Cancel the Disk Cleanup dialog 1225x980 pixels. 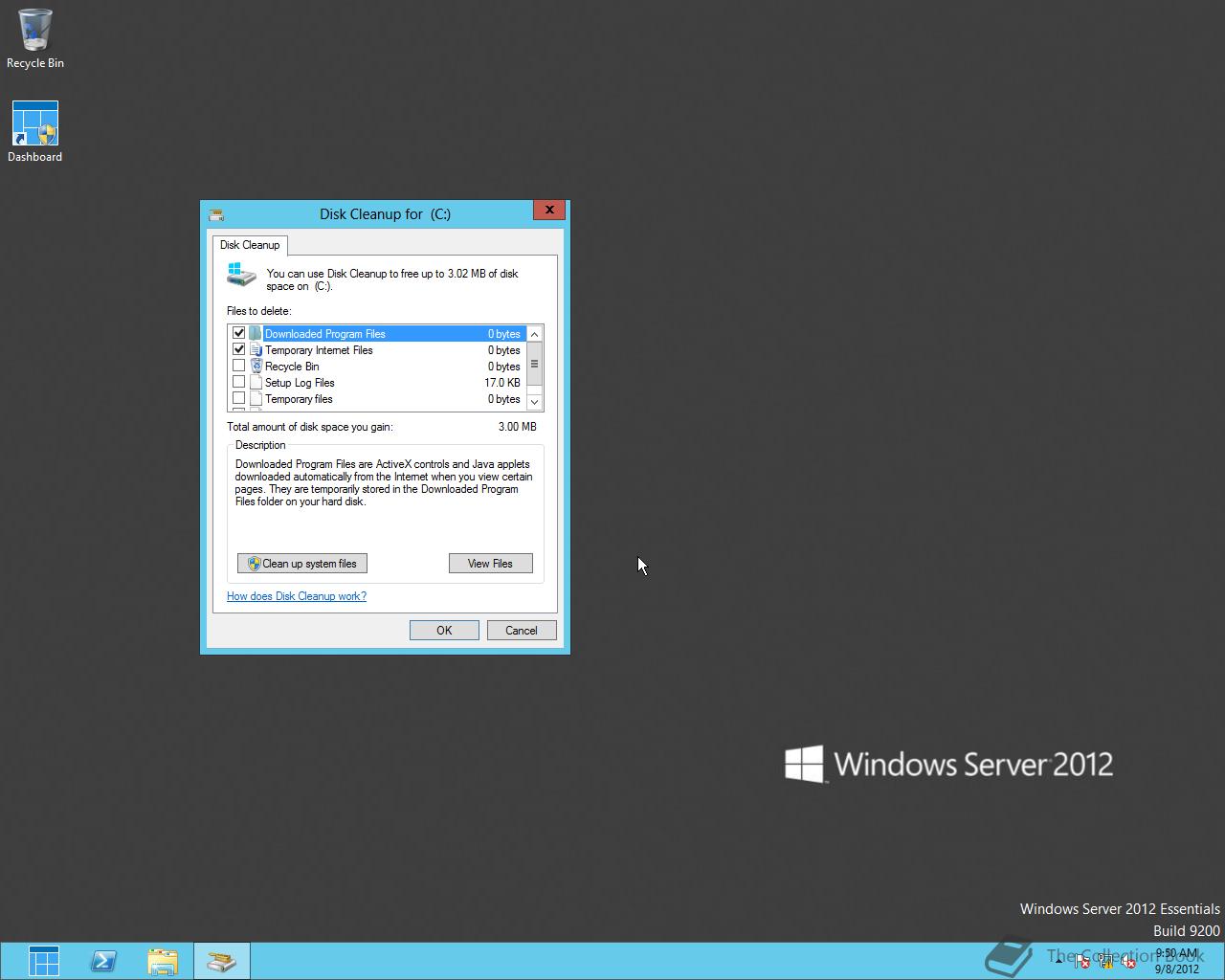pos(522,630)
